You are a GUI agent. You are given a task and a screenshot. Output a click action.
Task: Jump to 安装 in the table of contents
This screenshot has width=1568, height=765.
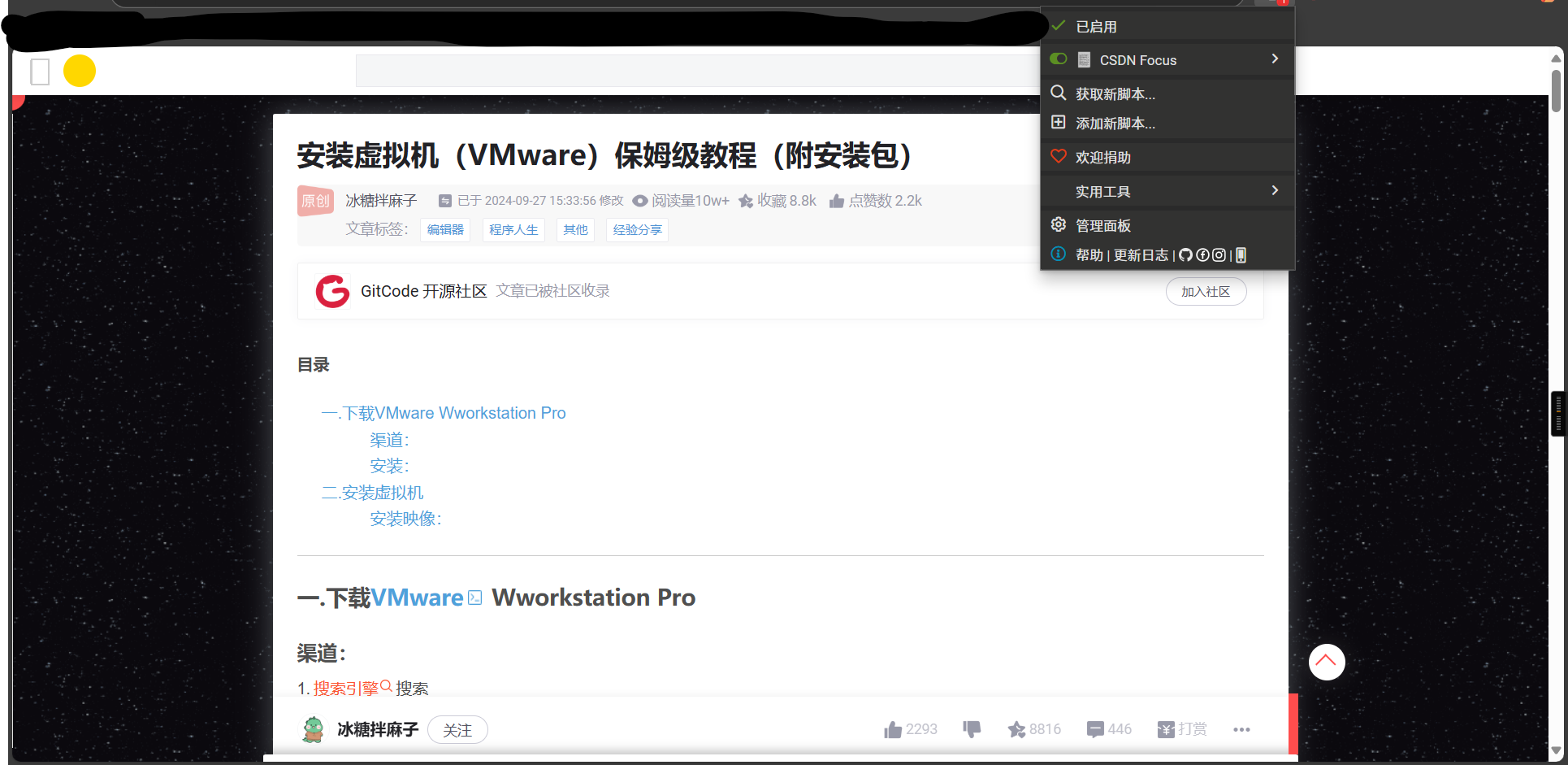tap(389, 466)
